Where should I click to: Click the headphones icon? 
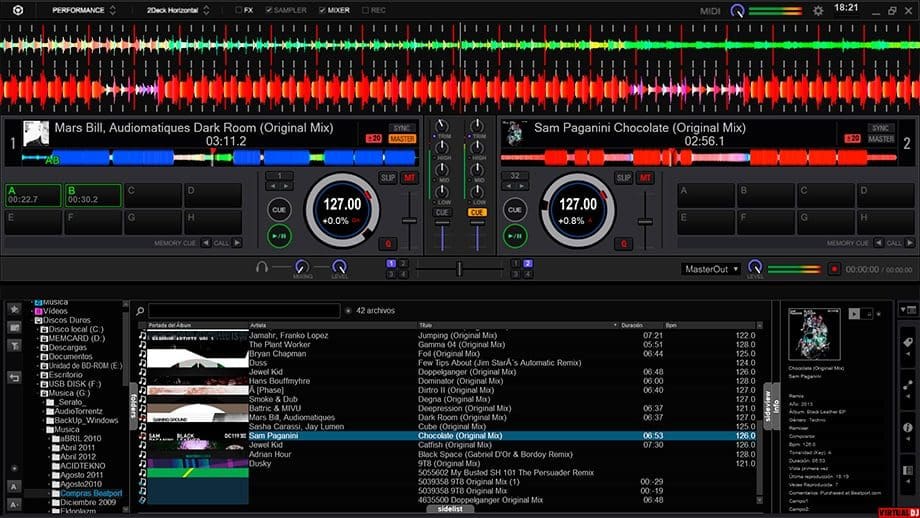click(262, 267)
